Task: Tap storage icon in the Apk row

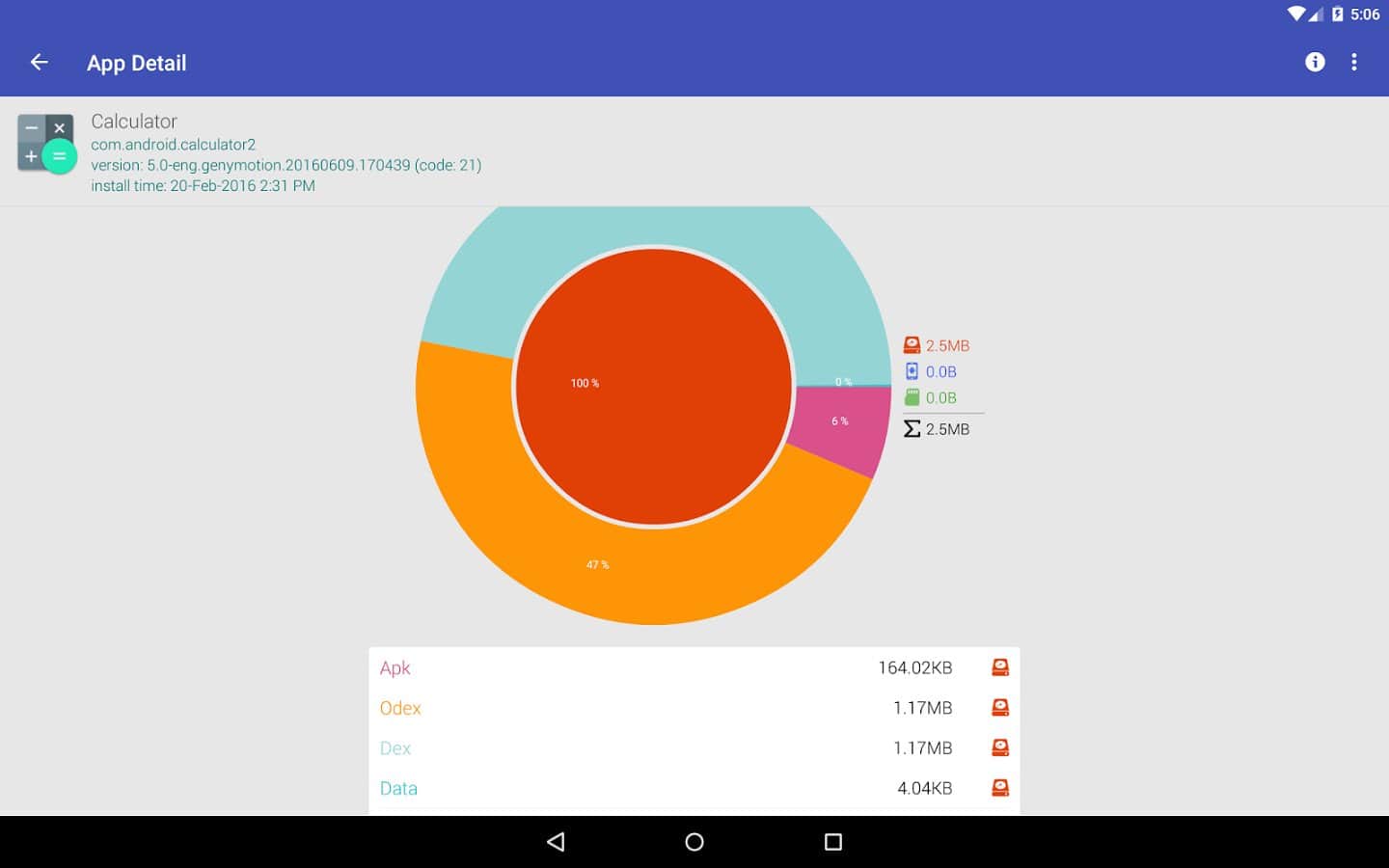Action: 1000,667
